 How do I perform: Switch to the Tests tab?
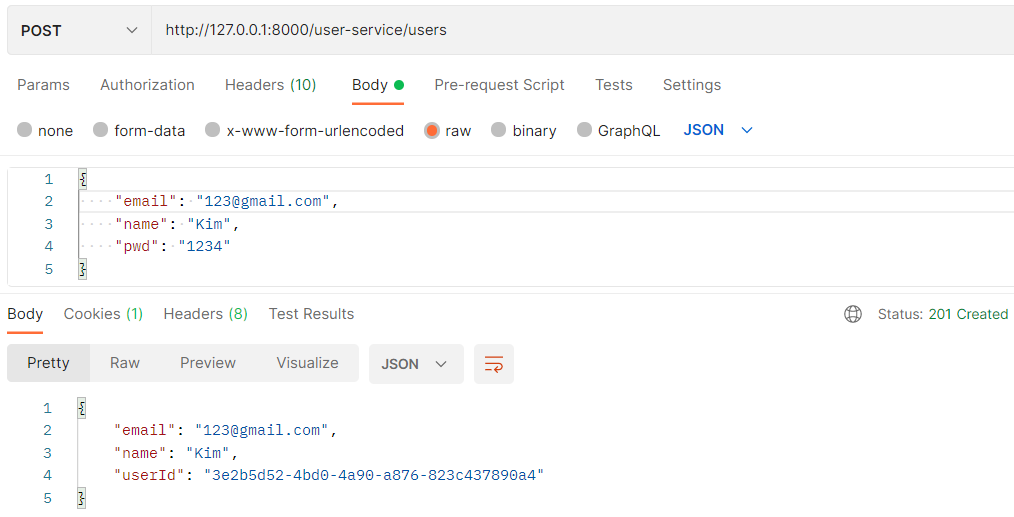[x=614, y=85]
